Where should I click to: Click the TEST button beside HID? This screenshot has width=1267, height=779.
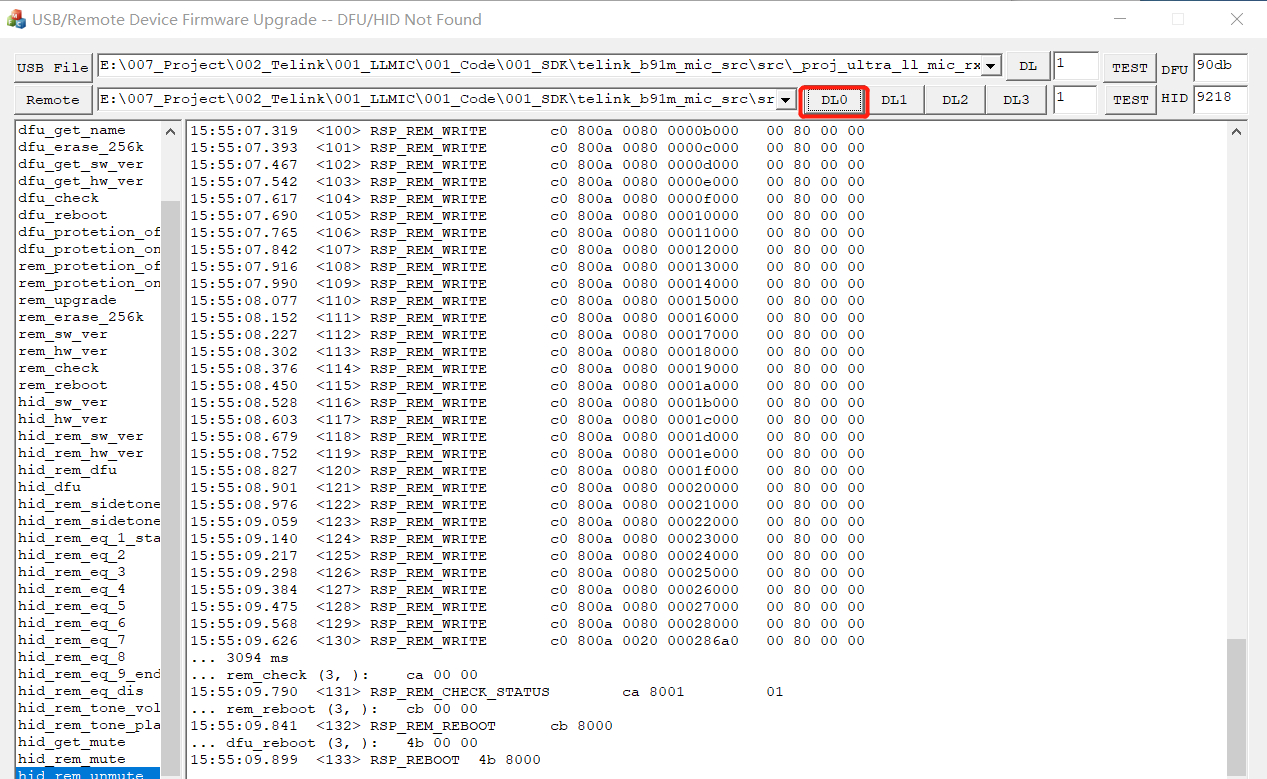[x=1130, y=100]
